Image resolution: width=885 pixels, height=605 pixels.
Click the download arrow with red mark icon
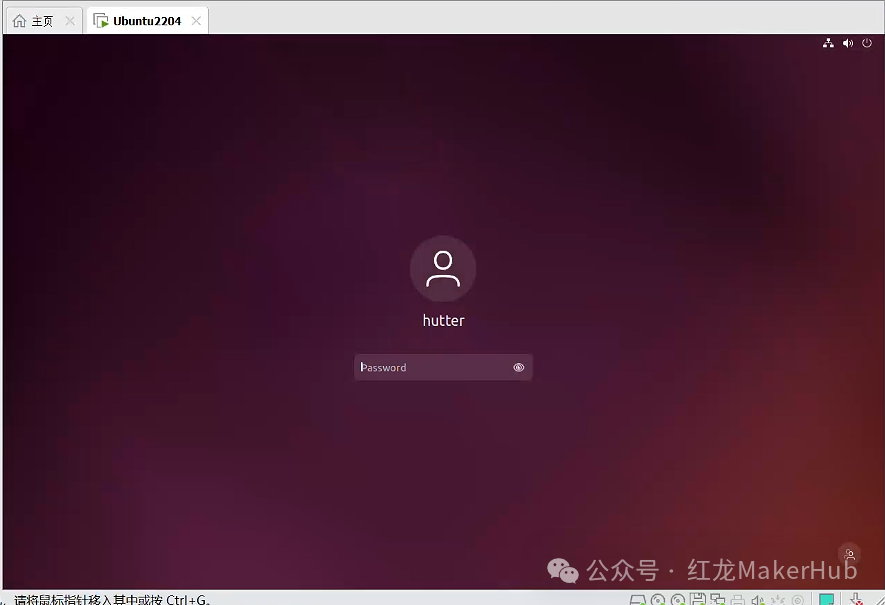pos(857,599)
